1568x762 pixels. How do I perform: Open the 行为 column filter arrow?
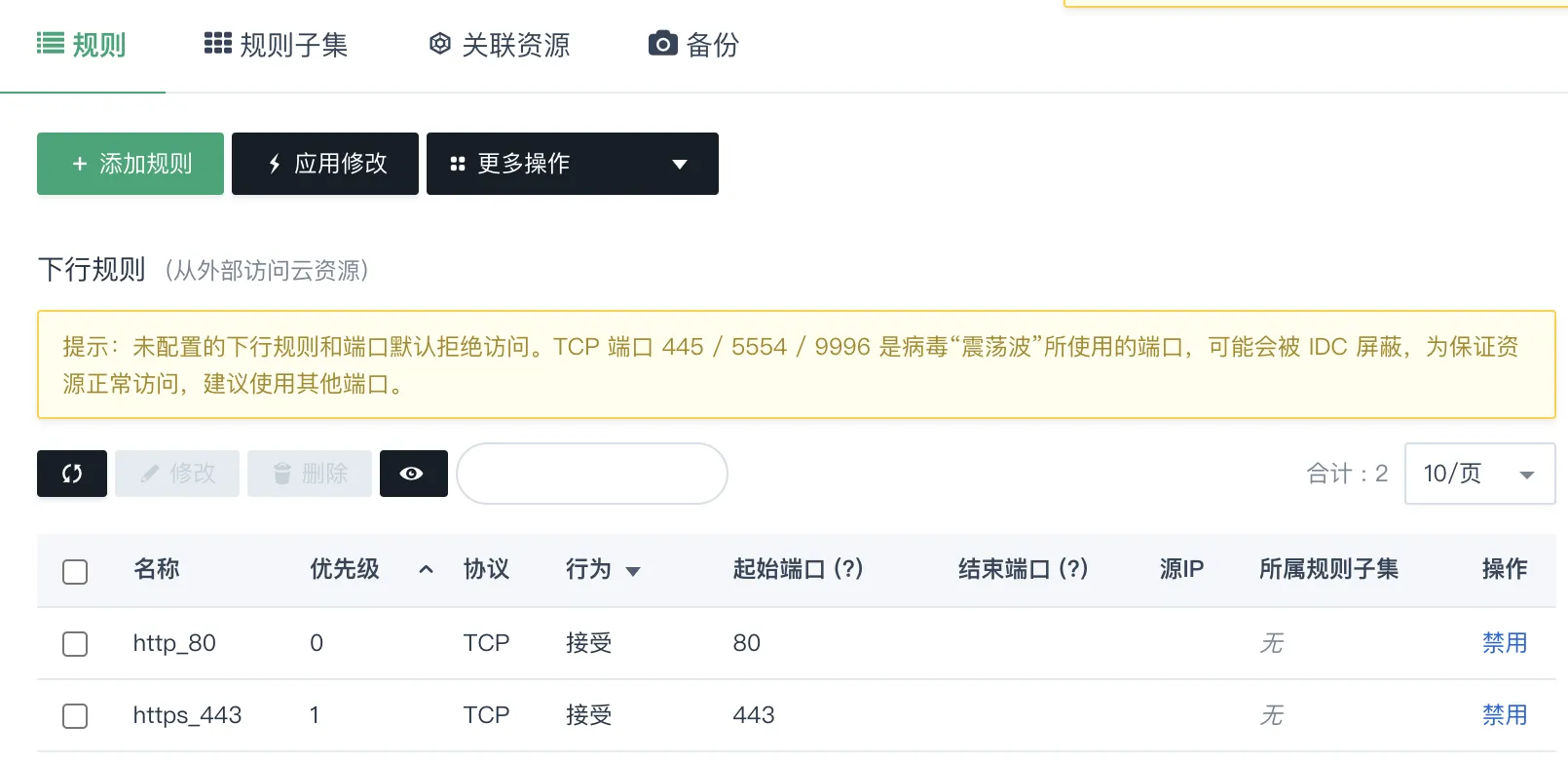point(633,571)
